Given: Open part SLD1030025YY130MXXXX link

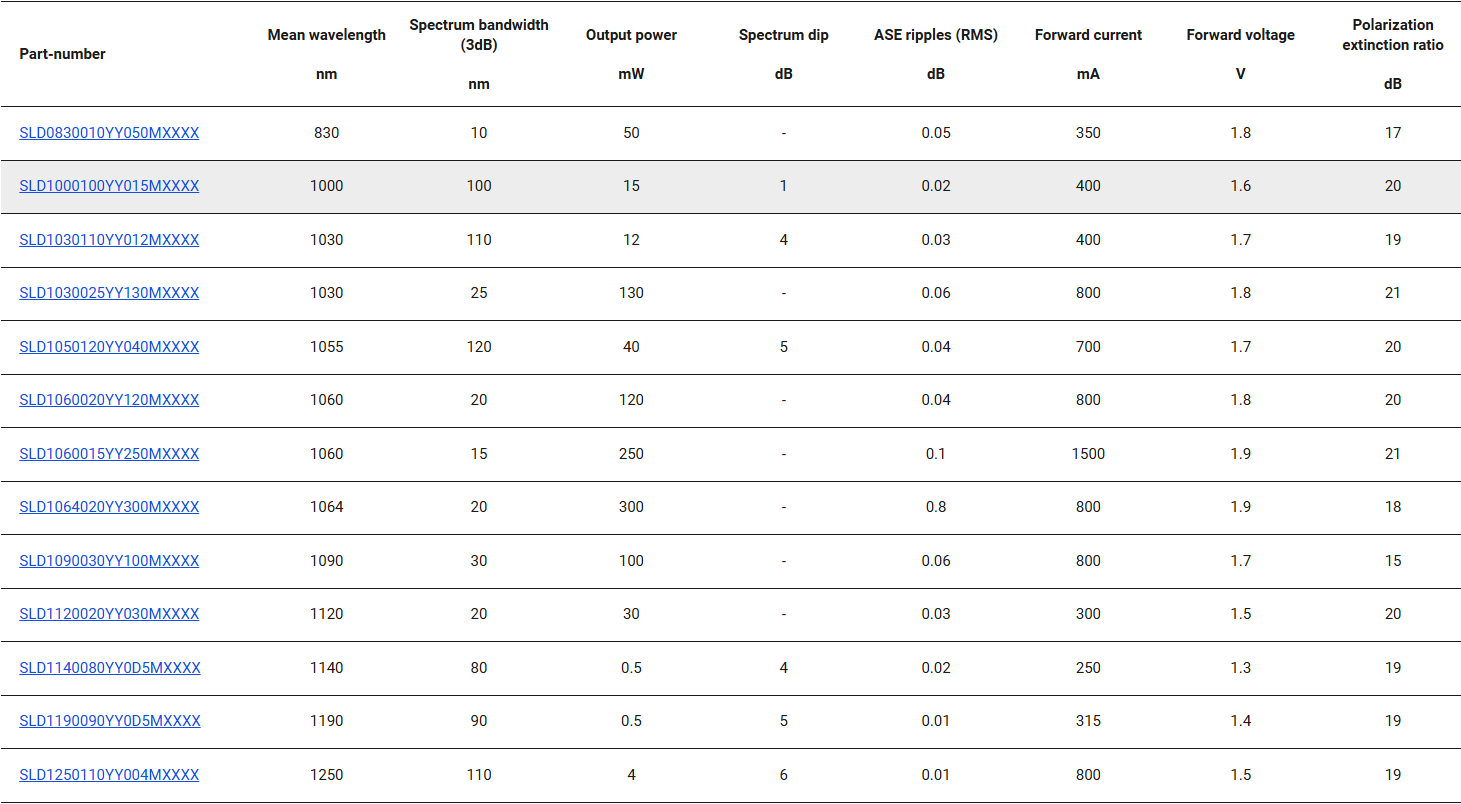Looking at the screenshot, I should (x=109, y=293).
